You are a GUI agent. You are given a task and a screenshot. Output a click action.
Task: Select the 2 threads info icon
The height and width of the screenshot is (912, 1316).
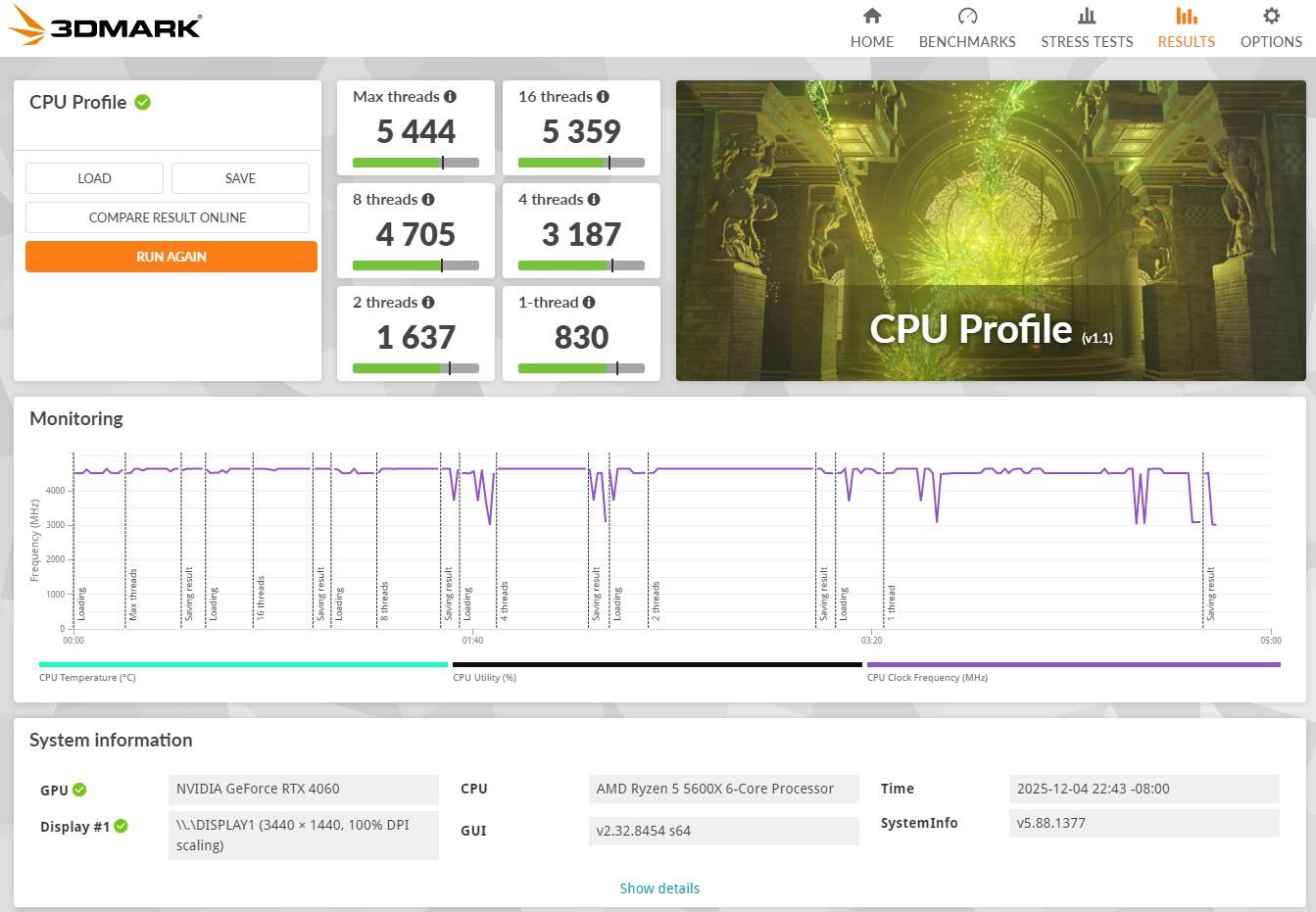click(429, 302)
